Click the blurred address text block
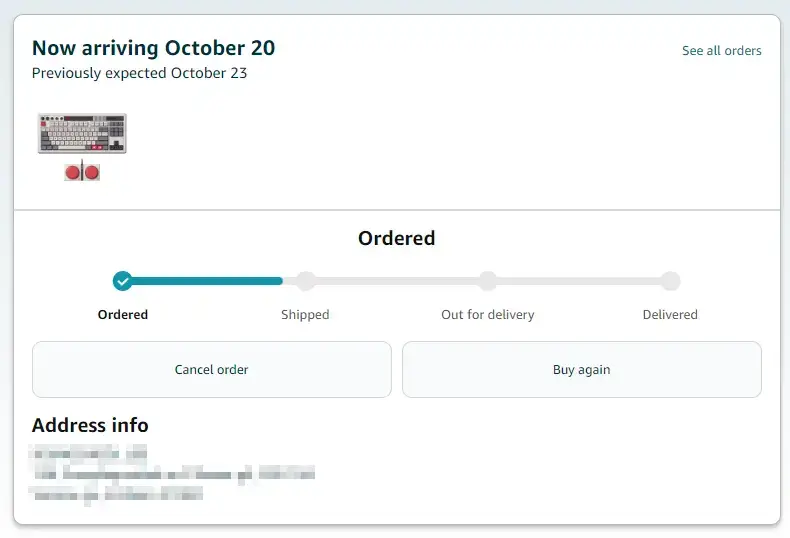790x538 pixels. coord(170,473)
